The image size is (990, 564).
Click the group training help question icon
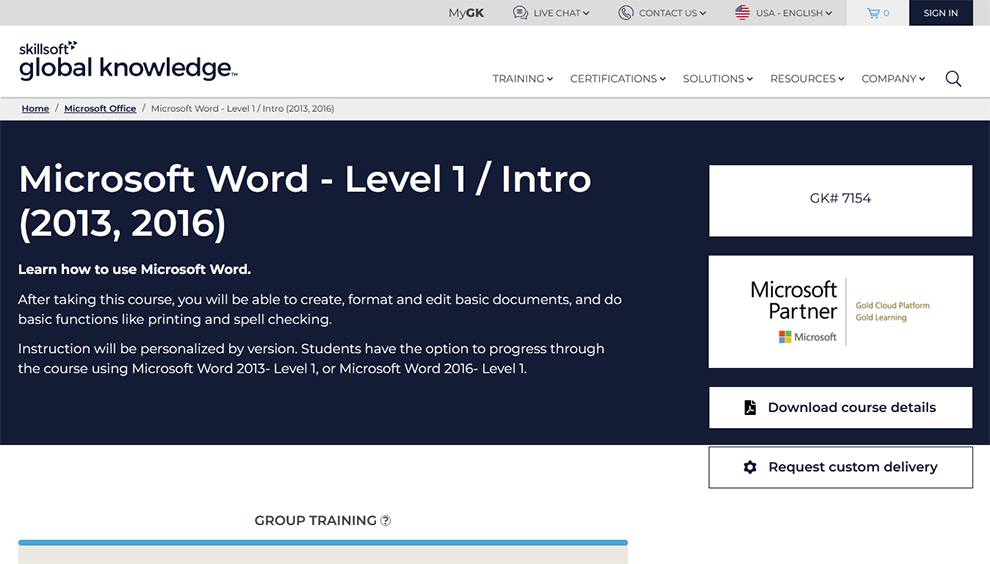(x=386, y=520)
